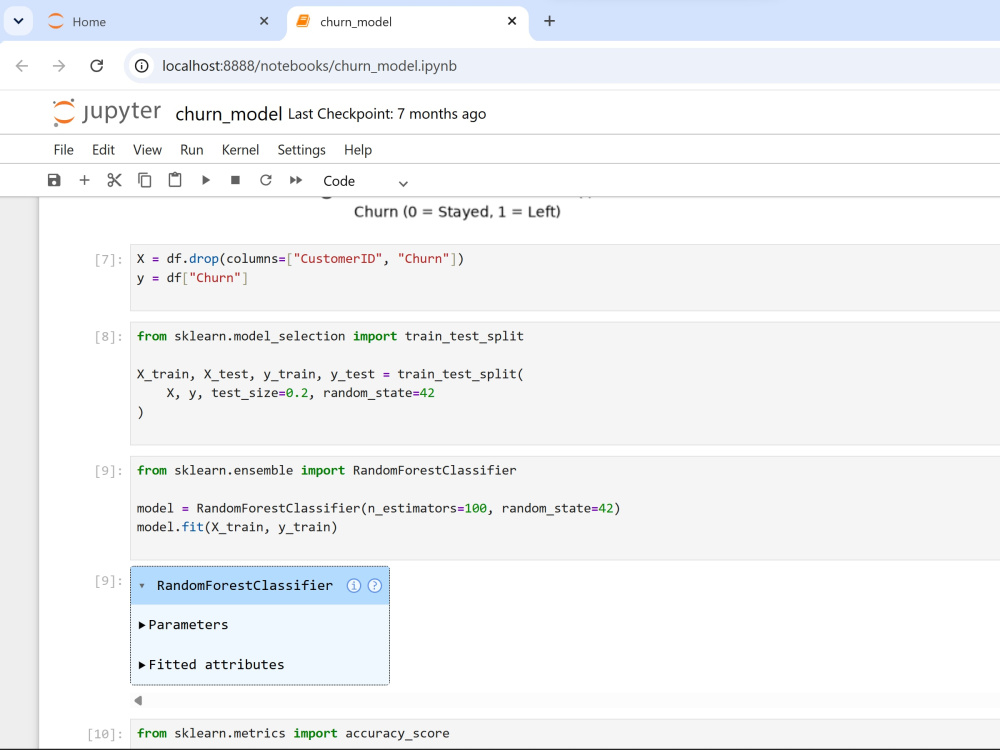The width and height of the screenshot is (1000, 750).
Task: View site information icon in address bar
Action: click(x=142, y=66)
